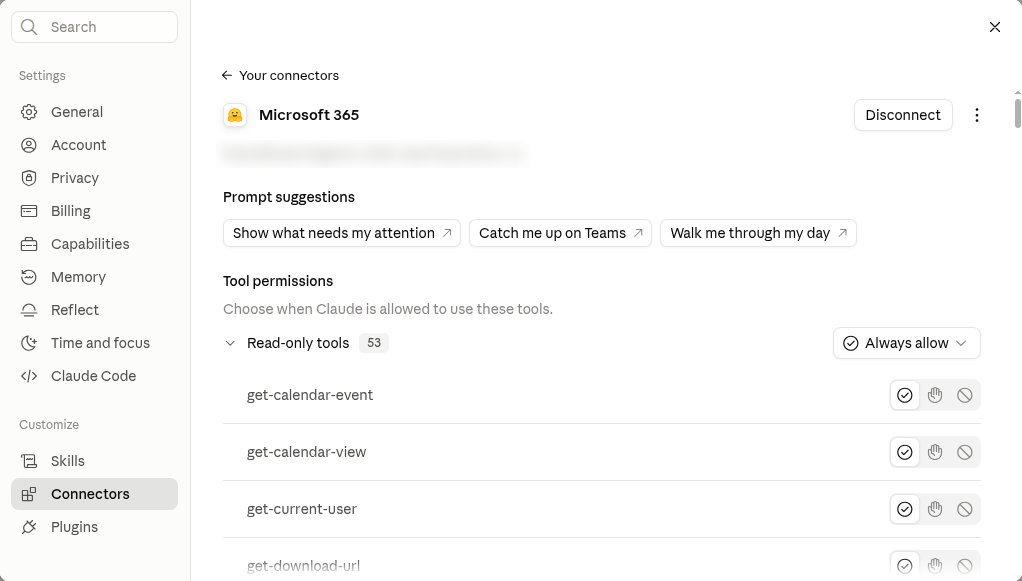The image size is (1022, 581).
Task: Set get-calendar-event to needs approval
Action: (x=935, y=395)
